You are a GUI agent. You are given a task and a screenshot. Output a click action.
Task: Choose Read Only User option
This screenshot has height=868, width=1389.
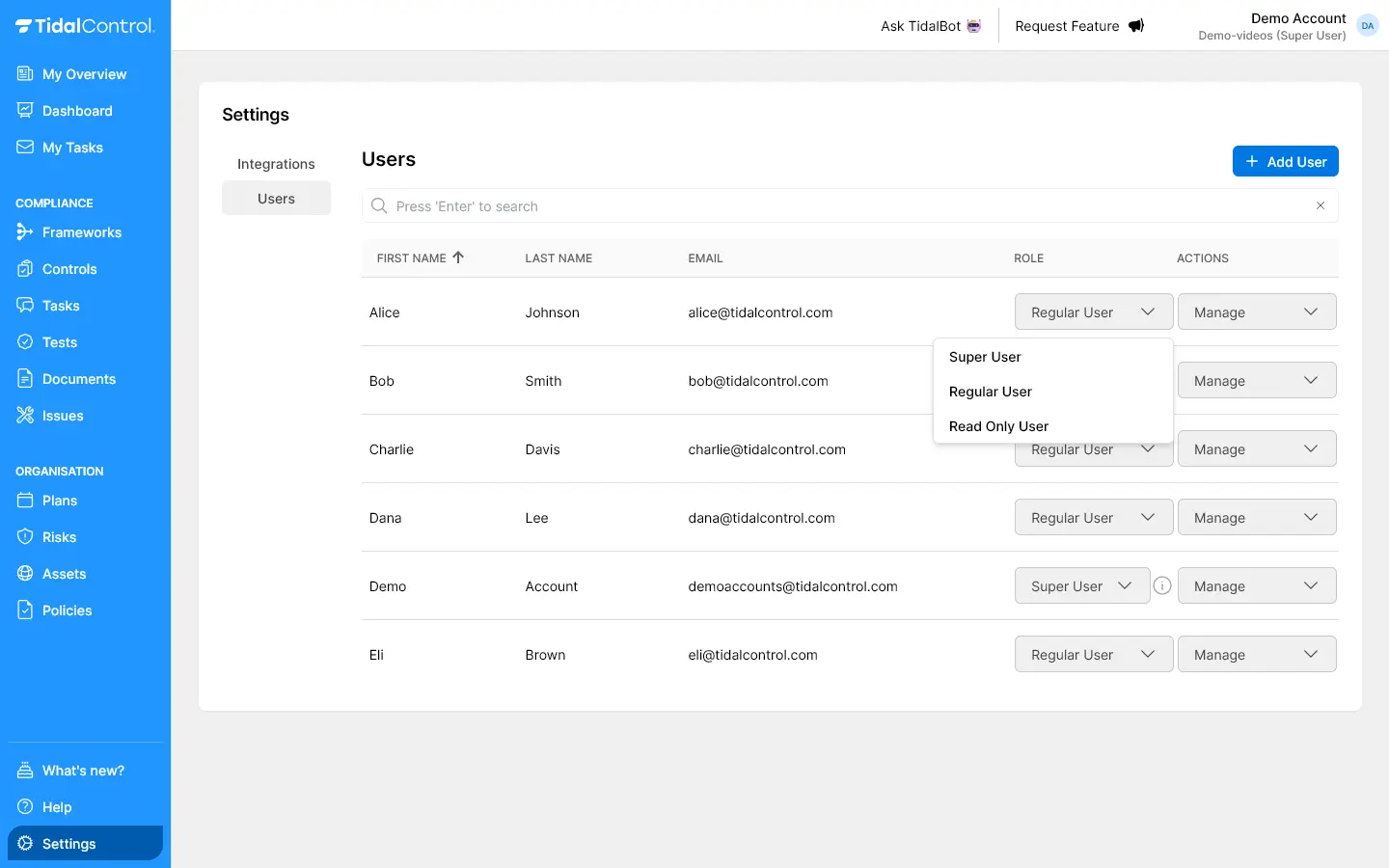click(x=998, y=426)
